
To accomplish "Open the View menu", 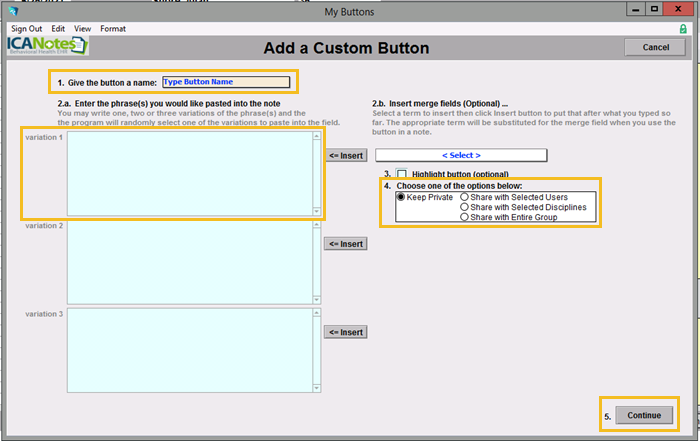I will pos(82,29).
